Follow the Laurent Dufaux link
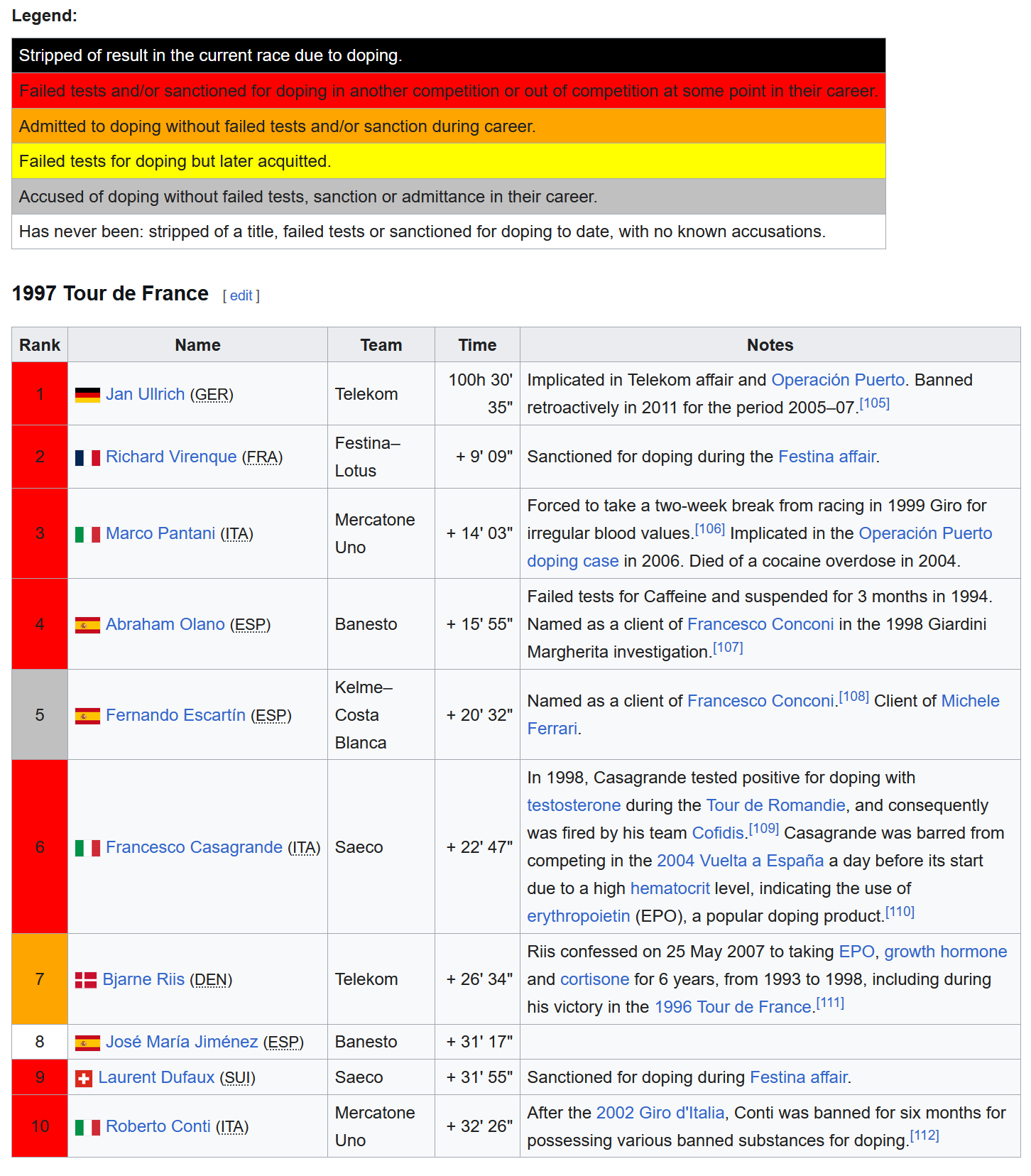 (156, 1077)
